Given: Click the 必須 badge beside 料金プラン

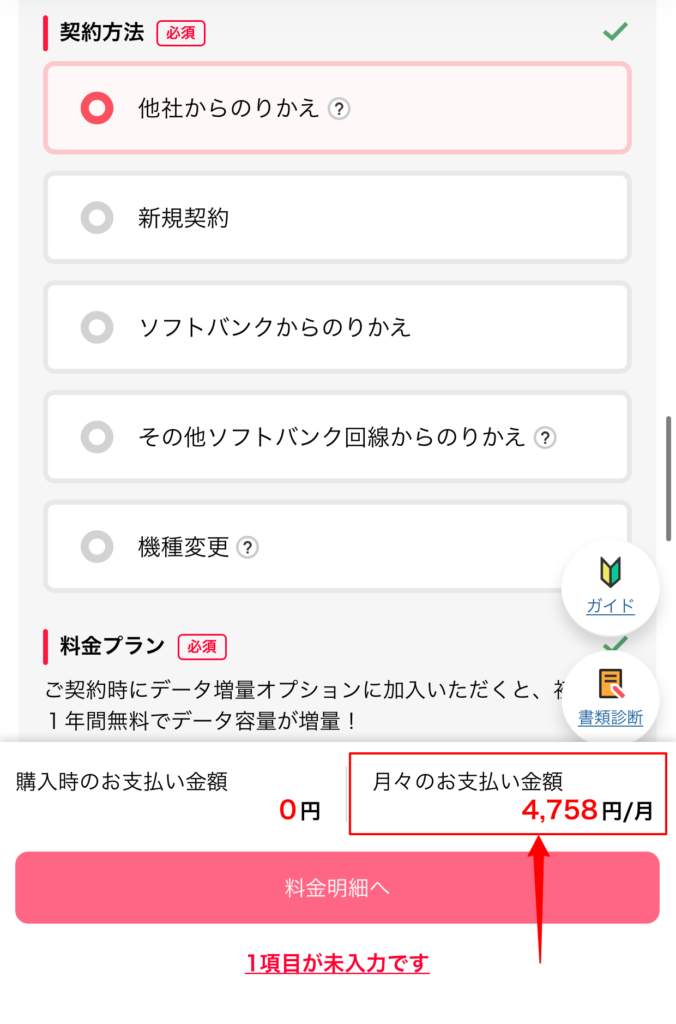Looking at the screenshot, I should 202,647.
